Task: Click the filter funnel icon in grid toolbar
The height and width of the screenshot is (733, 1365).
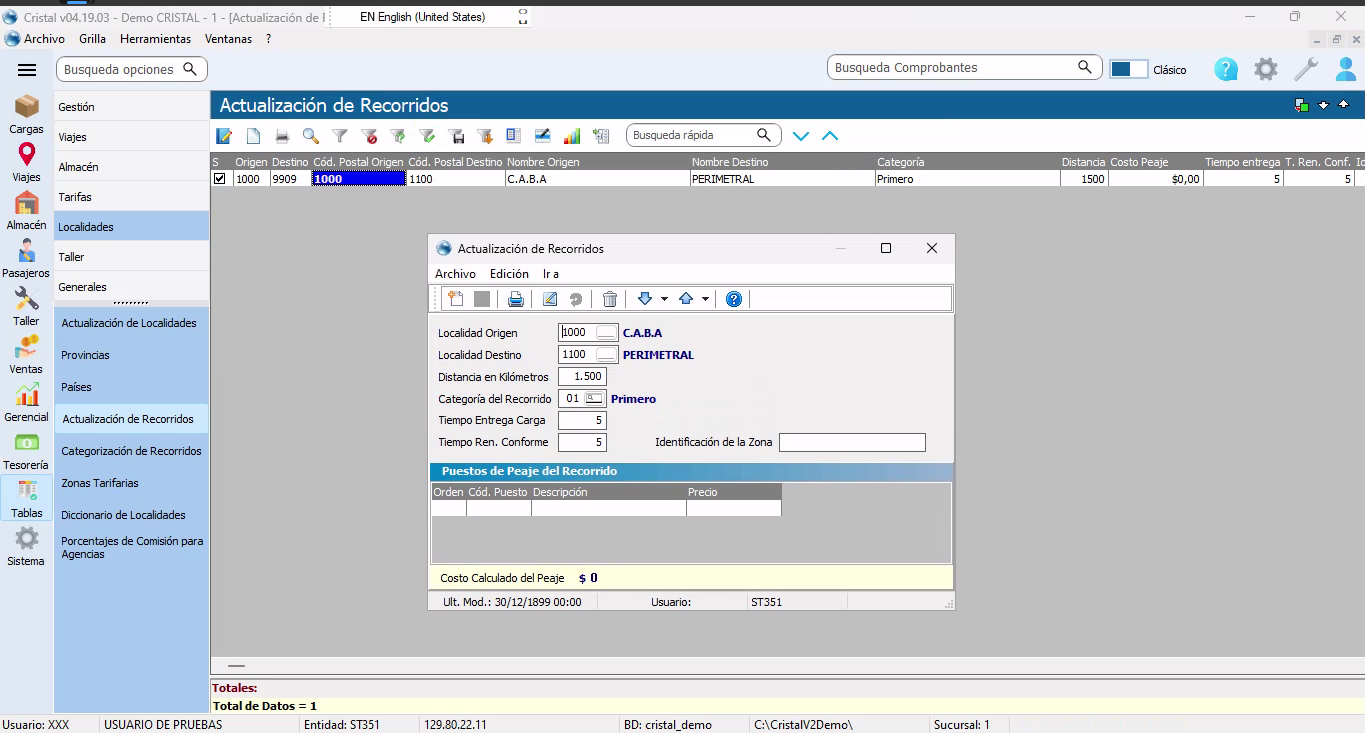Action: pyautogui.click(x=340, y=136)
